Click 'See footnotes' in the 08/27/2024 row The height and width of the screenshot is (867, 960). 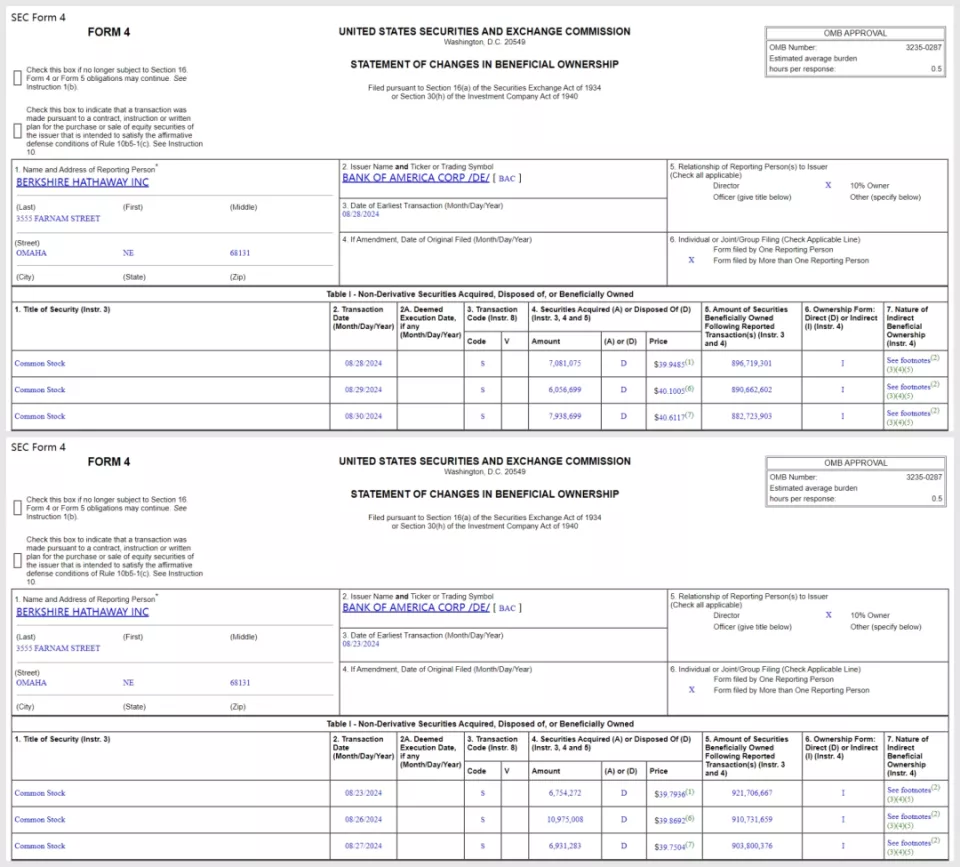(908, 843)
